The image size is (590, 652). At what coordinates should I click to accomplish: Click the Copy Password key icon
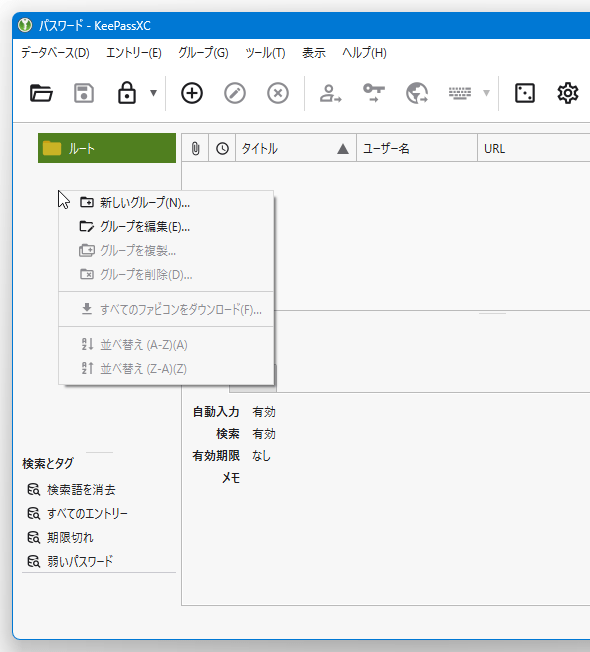374,93
